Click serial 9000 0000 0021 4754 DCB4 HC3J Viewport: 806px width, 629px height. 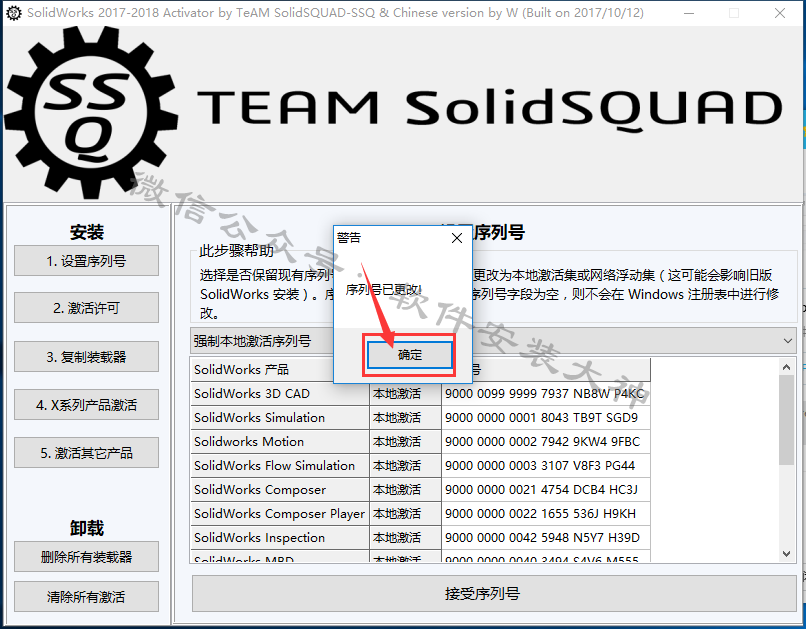[x=545, y=490]
